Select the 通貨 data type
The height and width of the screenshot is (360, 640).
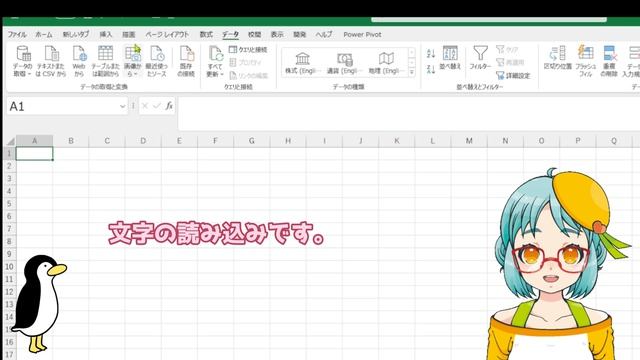click(344, 63)
